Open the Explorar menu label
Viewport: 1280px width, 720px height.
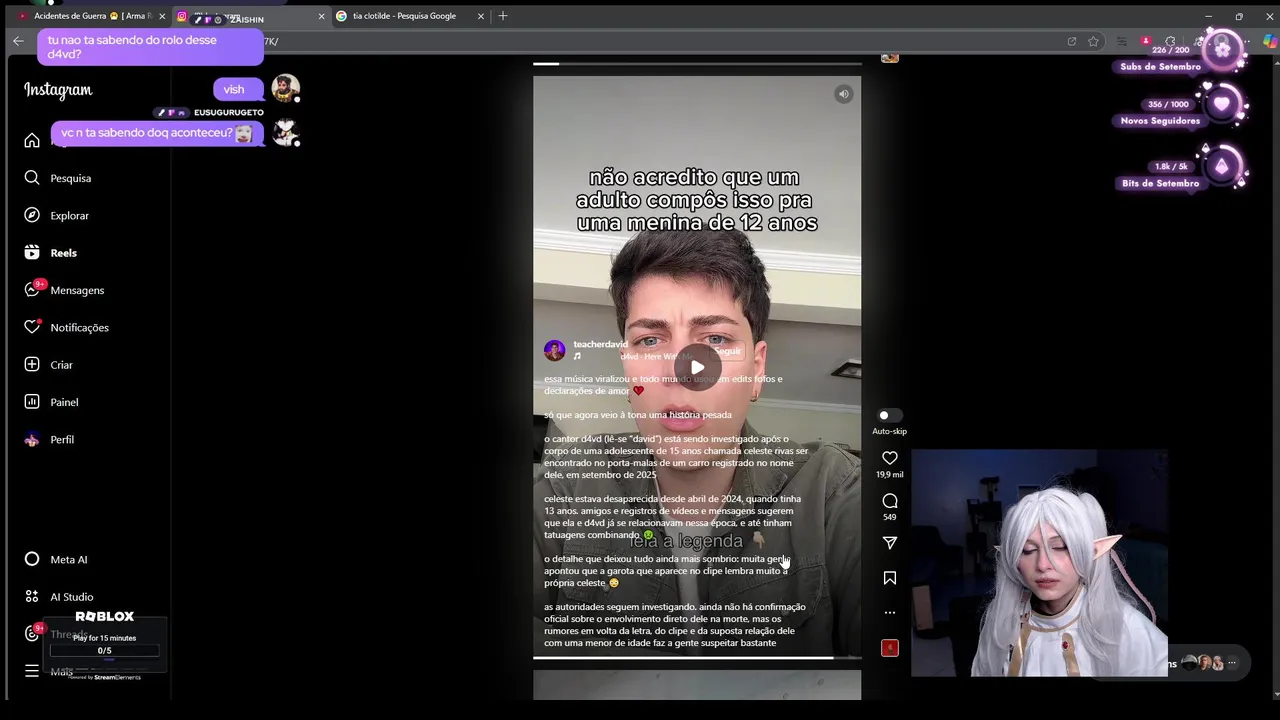[x=70, y=216]
